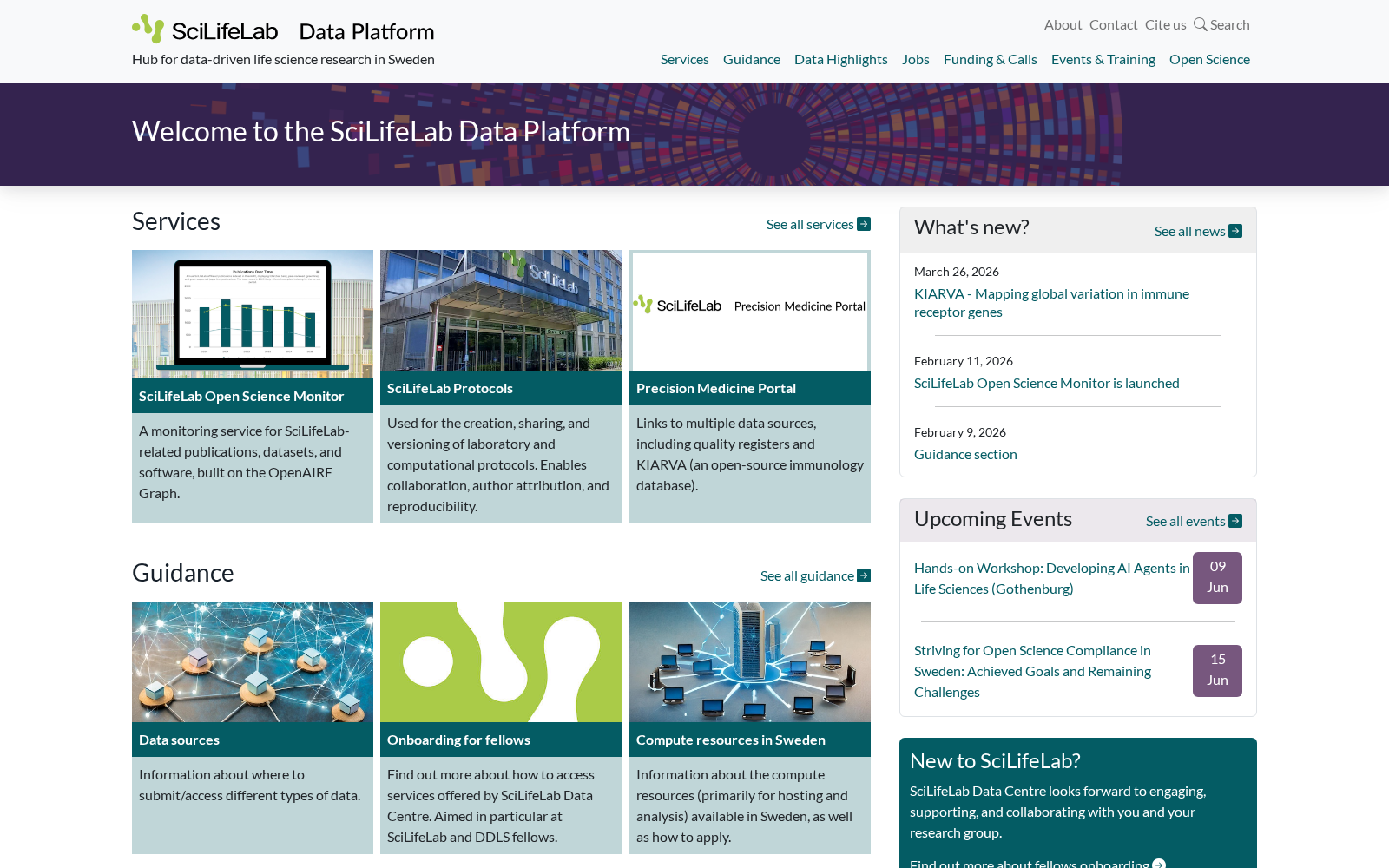Click the Upcoming Events heading
Viewport: 1389px width, 868px height.
pos(993,519)
